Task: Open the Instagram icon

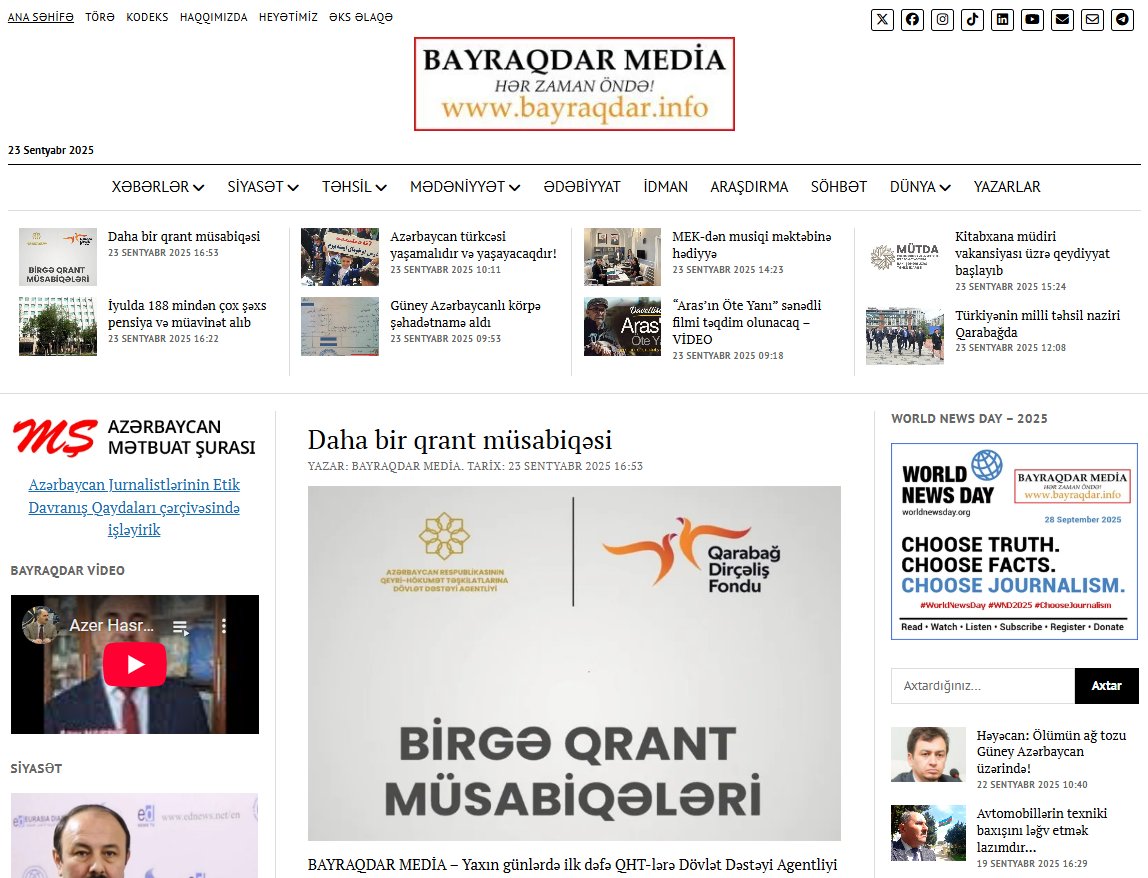Action: (x=942, y=19)
